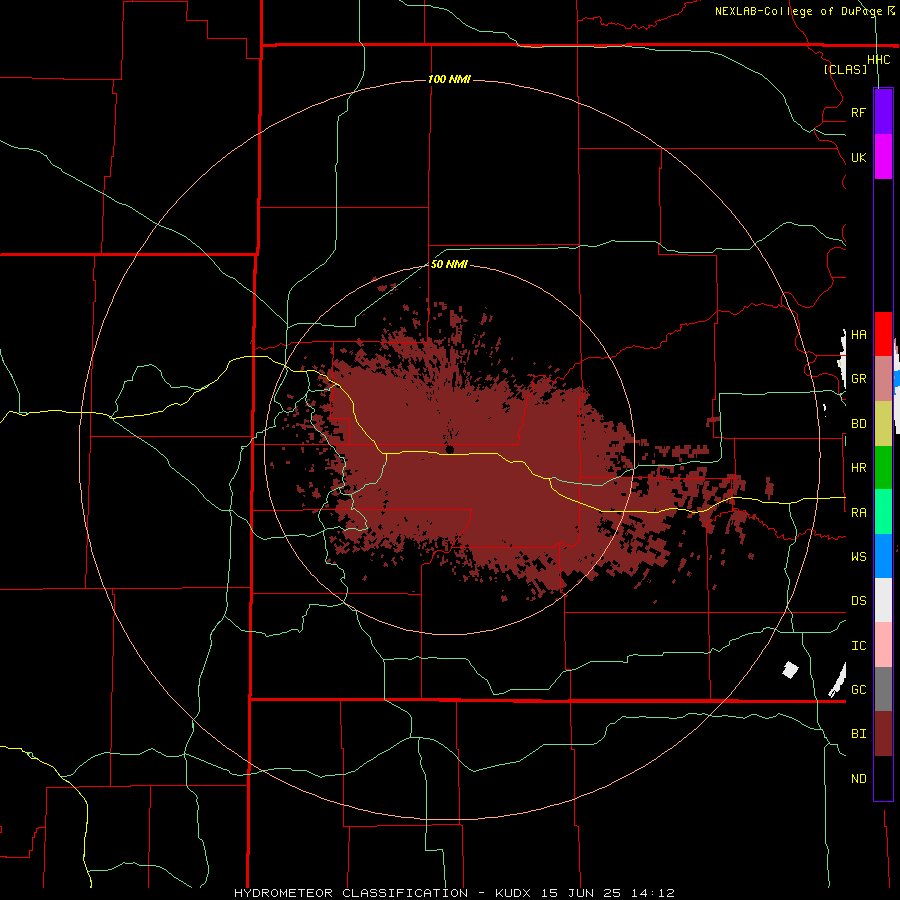Click the WS blue legend swatch
This screenshot has height=900, width=900.
coord(883,556)
